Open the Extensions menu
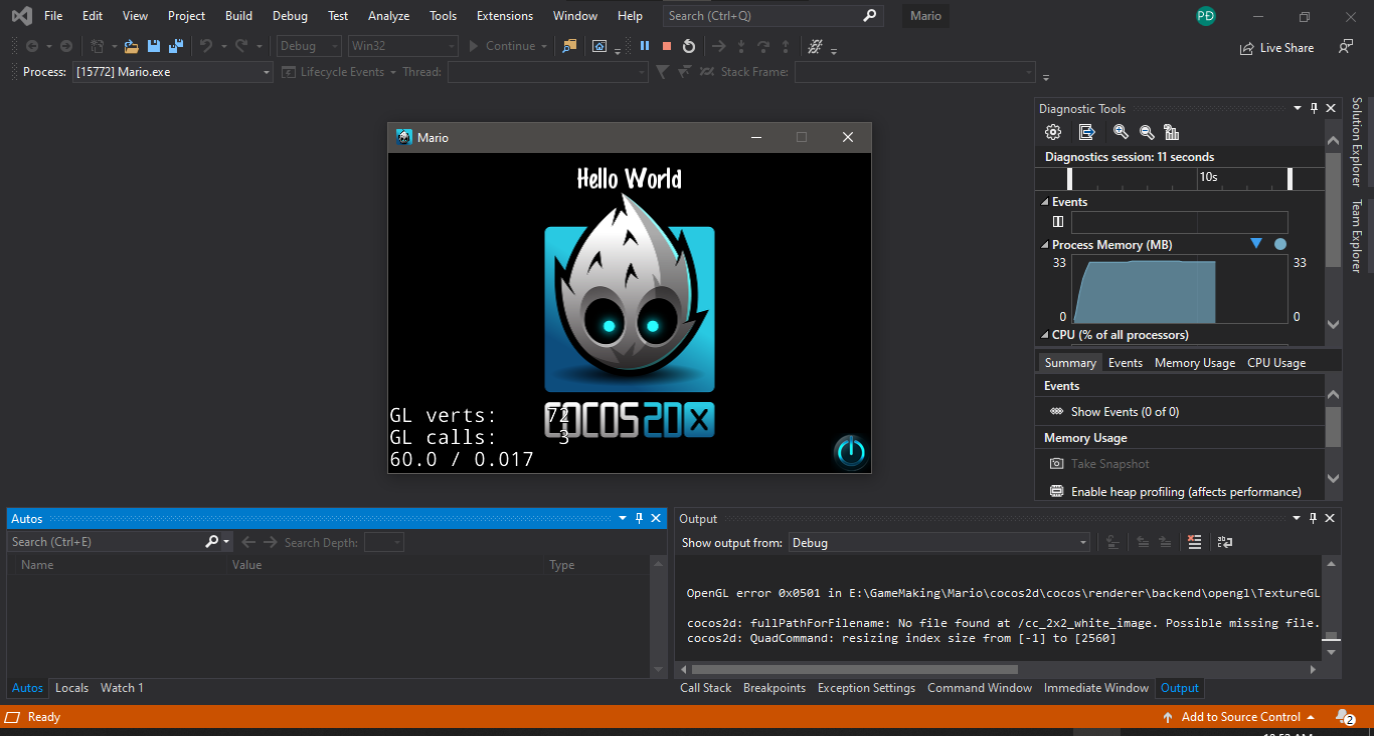This screenshot has height=736, width=1374. pyautogui.click(x=505, y=16)
